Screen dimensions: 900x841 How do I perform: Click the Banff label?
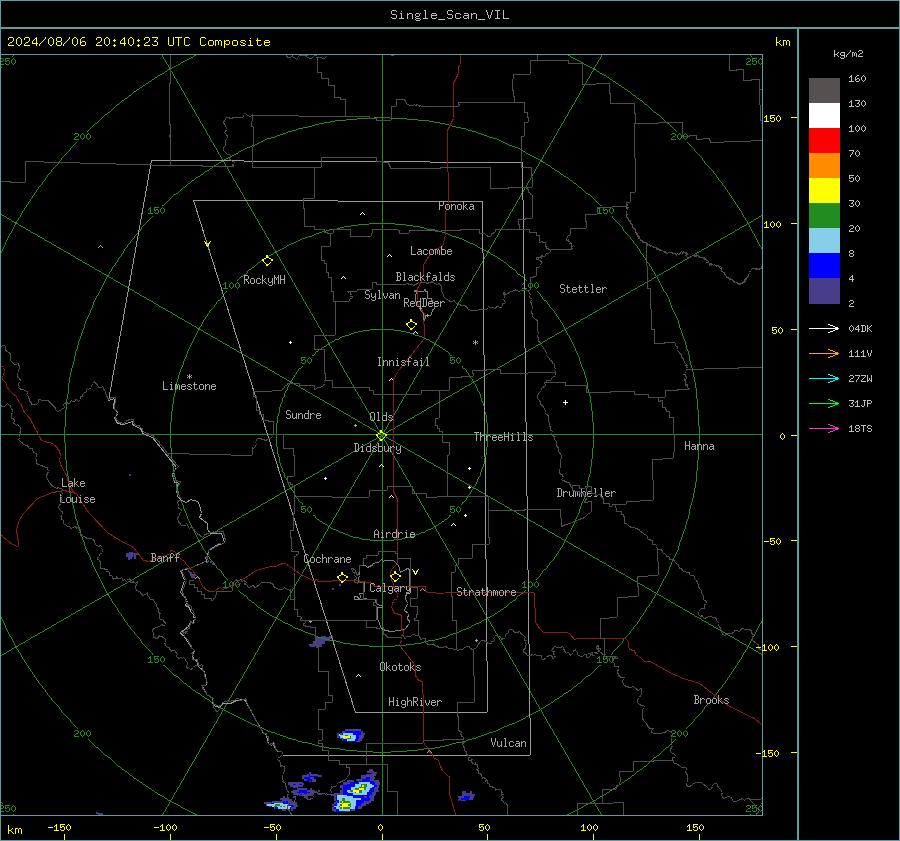click(x=165, y=557)
